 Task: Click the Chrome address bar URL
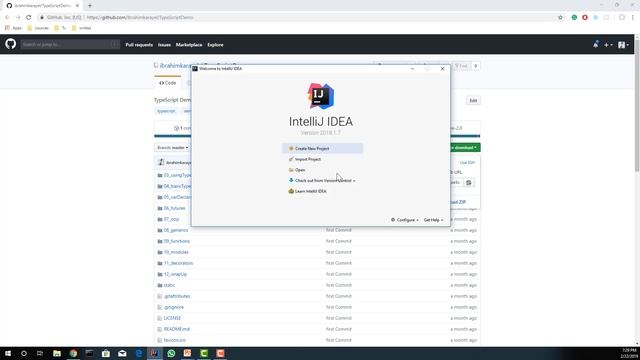coord(140,18)
